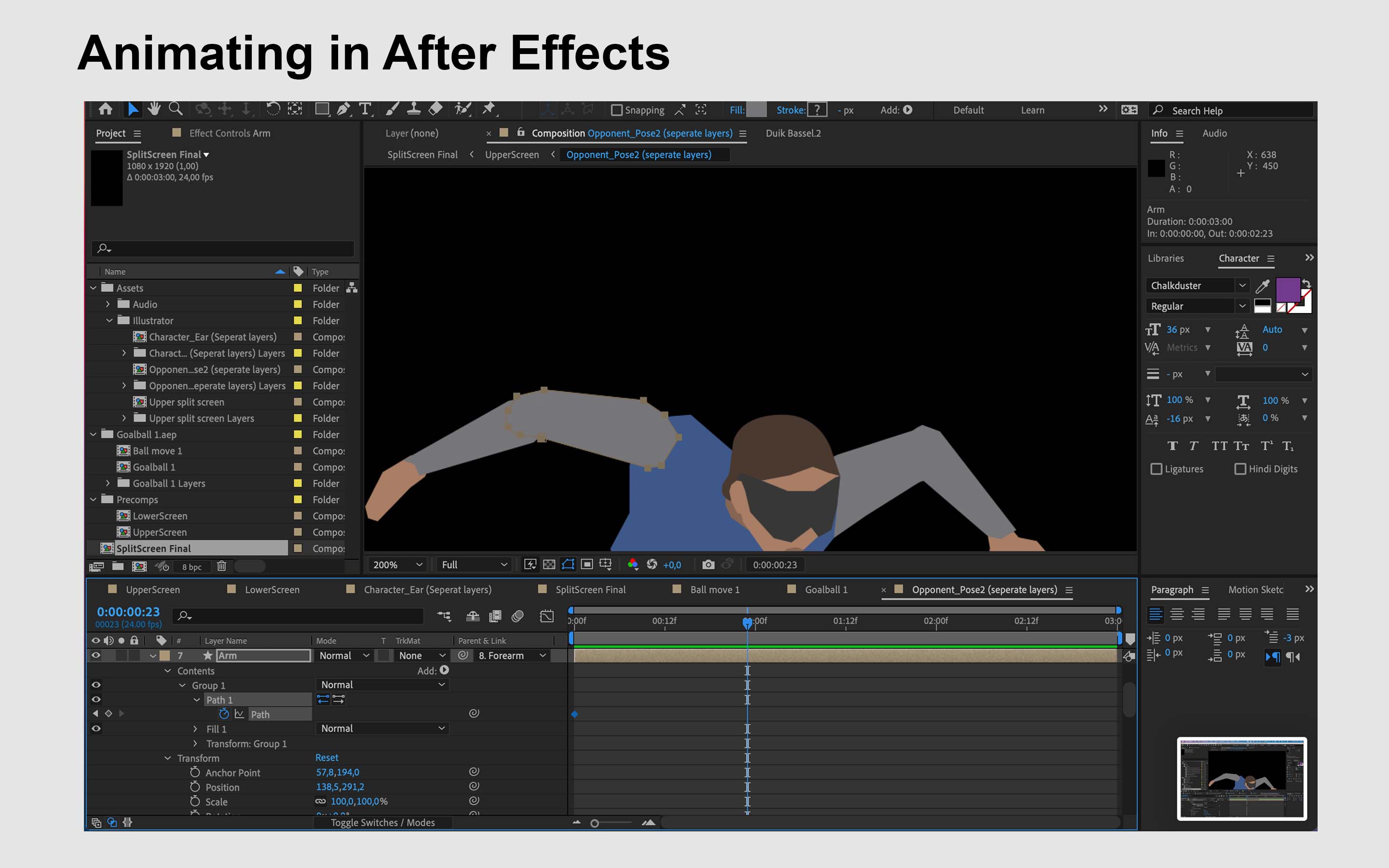Select the Hand tool

point(154,109)
